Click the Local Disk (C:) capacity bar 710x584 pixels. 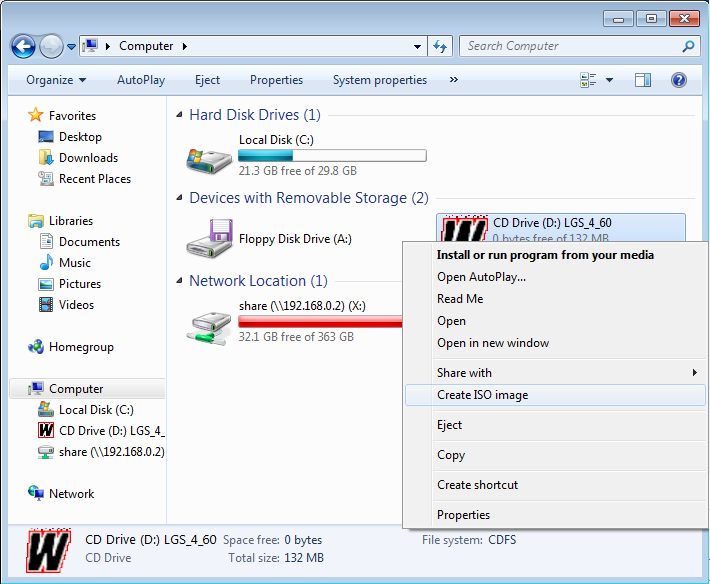click(x=332, y=156)
